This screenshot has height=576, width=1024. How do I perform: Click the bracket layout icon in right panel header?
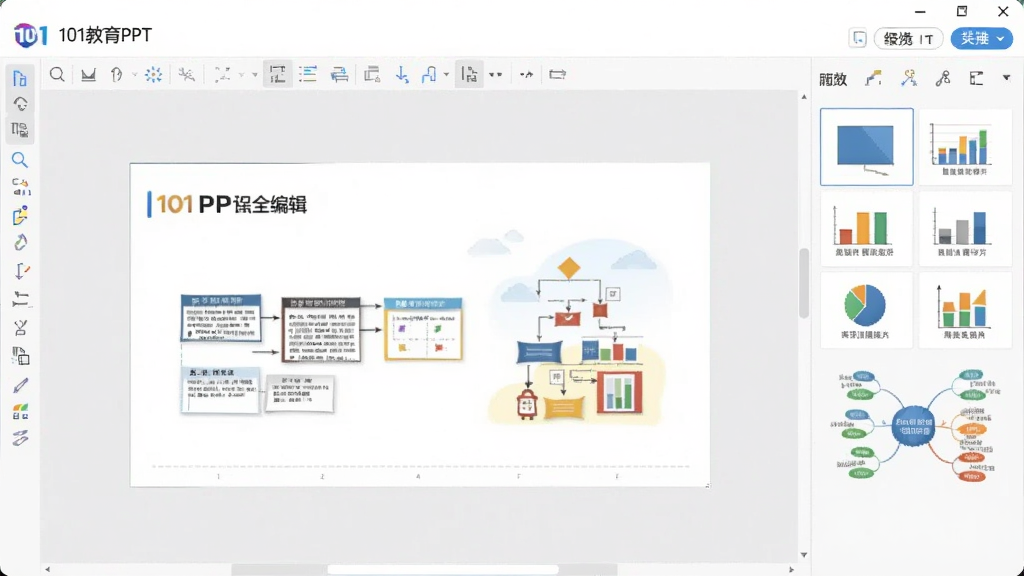pos(976,79)
